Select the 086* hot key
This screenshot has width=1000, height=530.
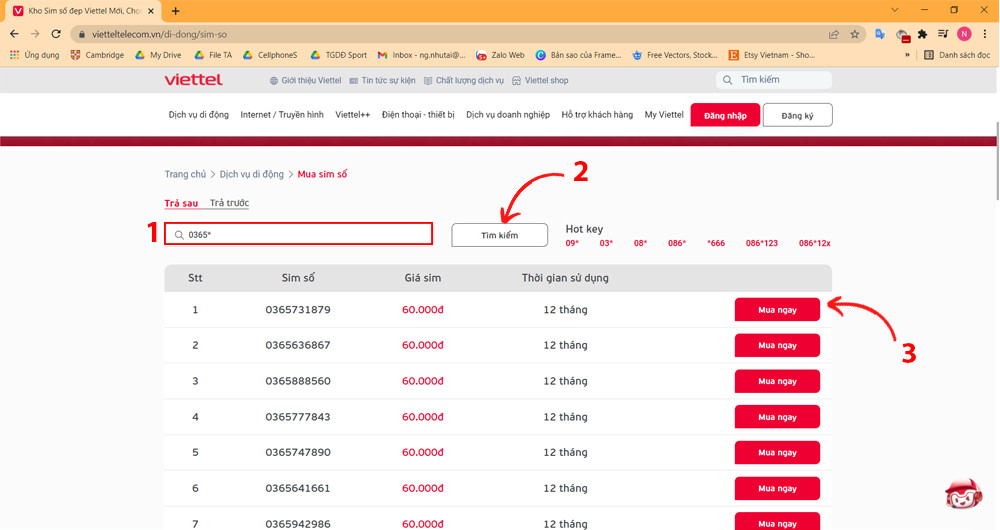(x=677, y=243)
